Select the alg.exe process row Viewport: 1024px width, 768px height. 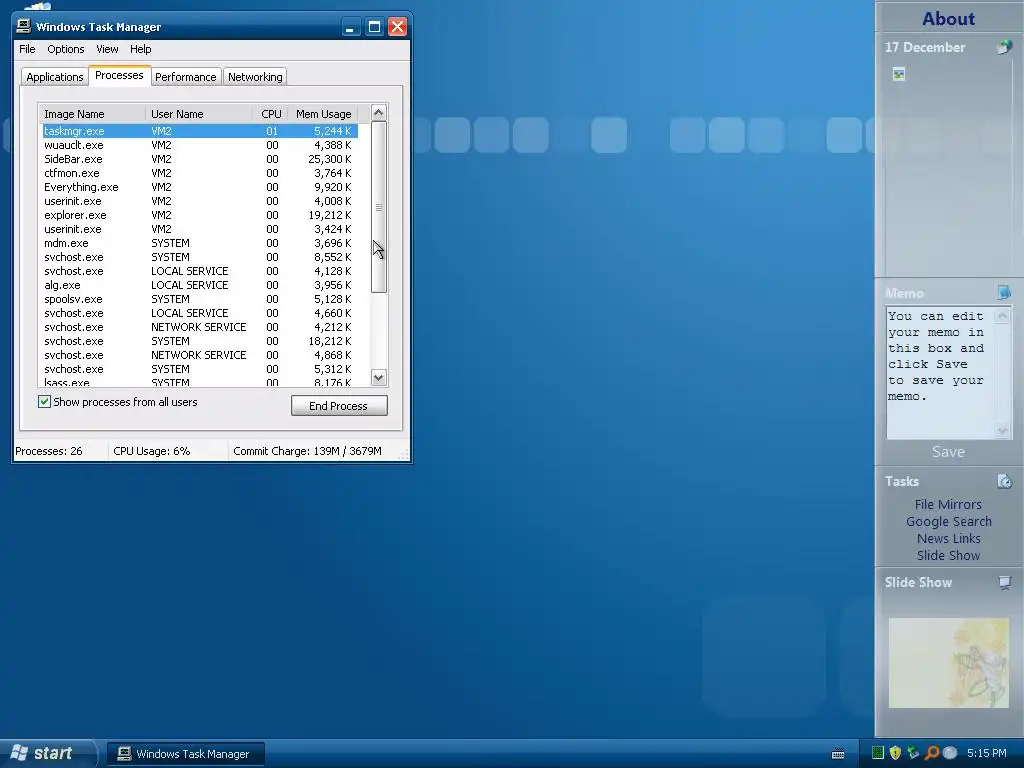tap(200, 285)
